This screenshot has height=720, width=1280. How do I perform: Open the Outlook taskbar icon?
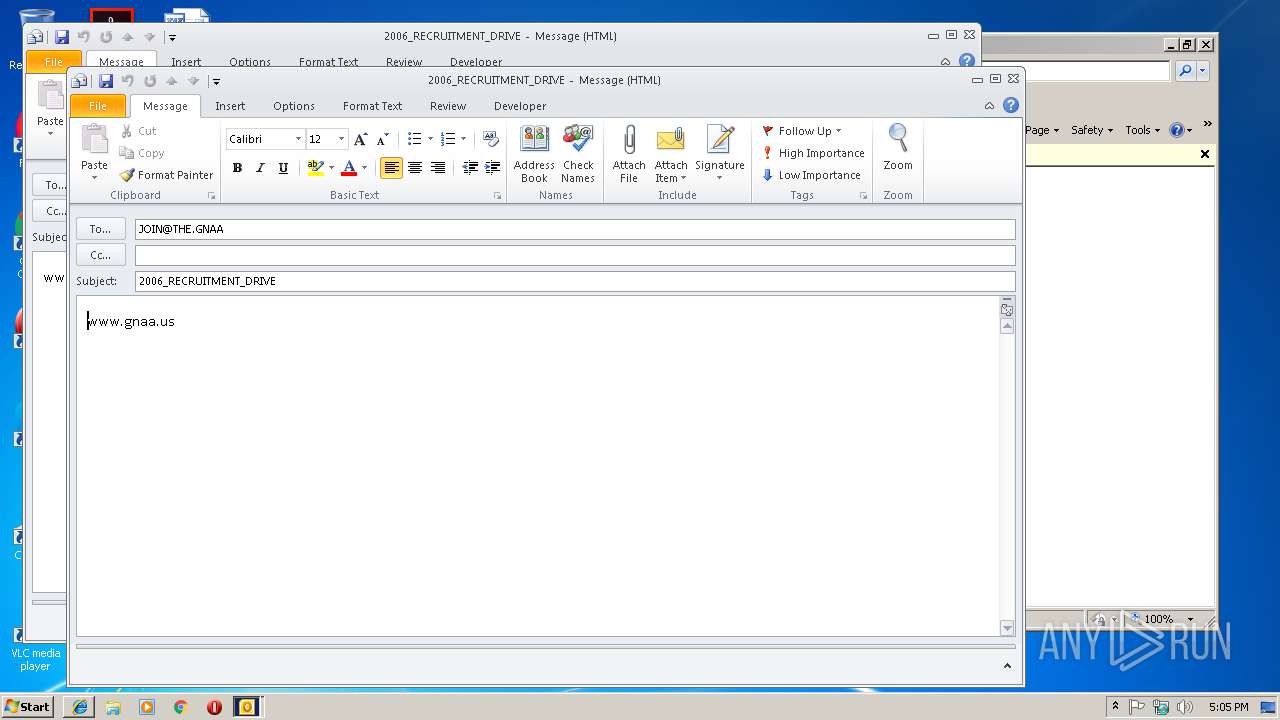[246, 707]
